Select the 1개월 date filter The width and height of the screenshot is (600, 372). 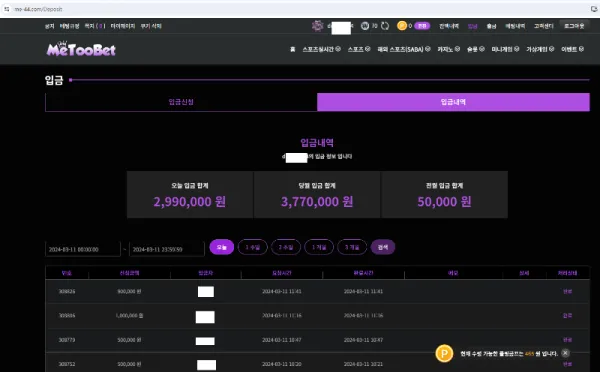click(319, 247)
